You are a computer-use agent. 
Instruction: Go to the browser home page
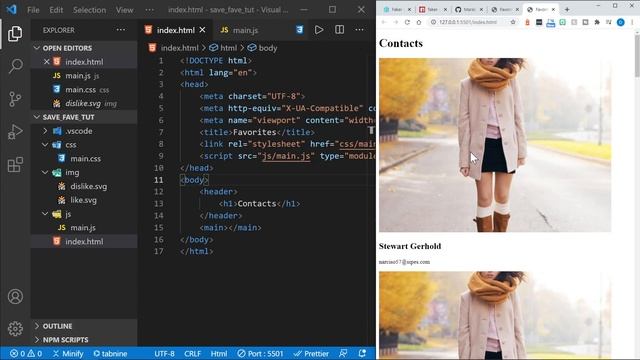pyautogui.click(x=419, y=22)
